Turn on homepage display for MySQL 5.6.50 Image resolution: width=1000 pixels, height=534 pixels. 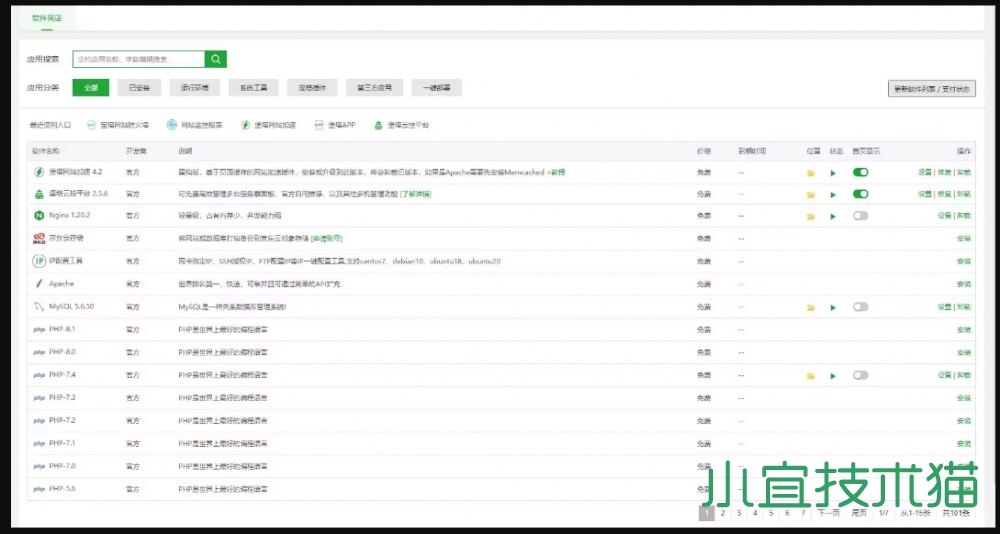click(860, 306)
